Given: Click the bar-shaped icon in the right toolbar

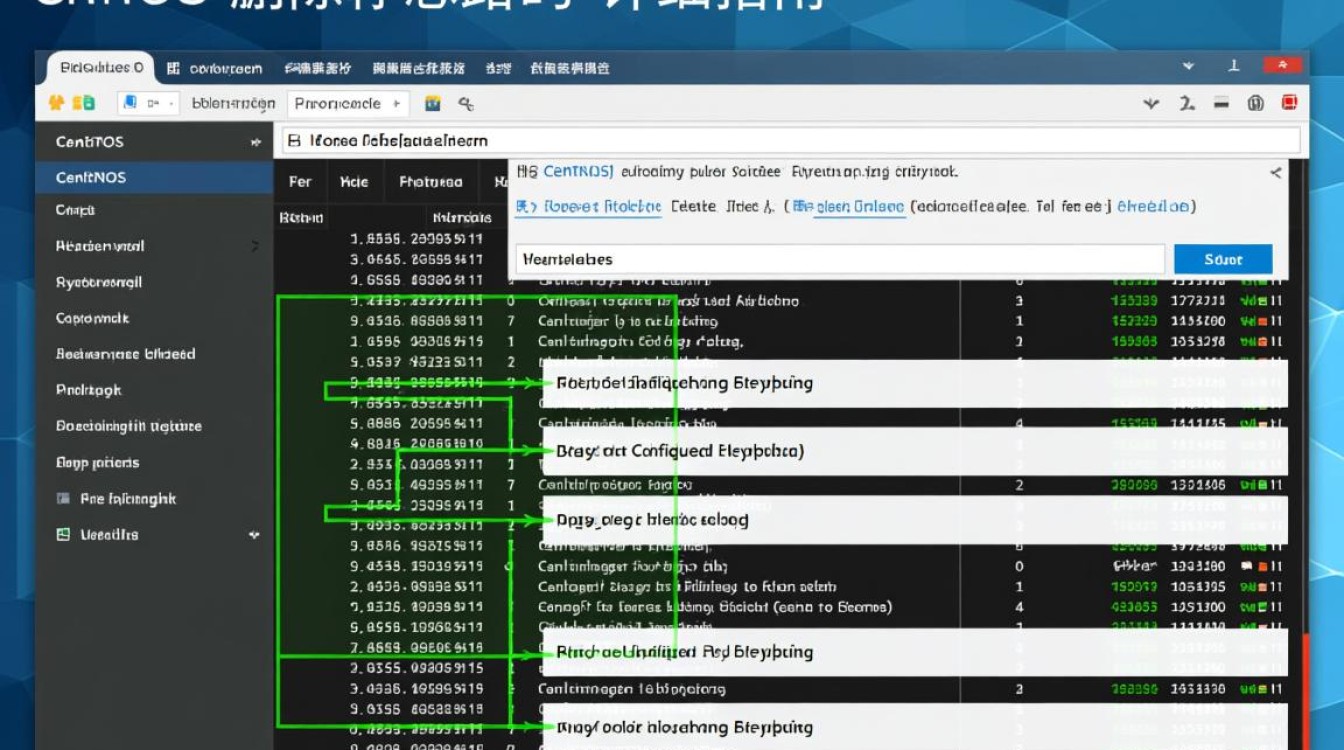Looking at the screenshot, I should coord(1221,103).
